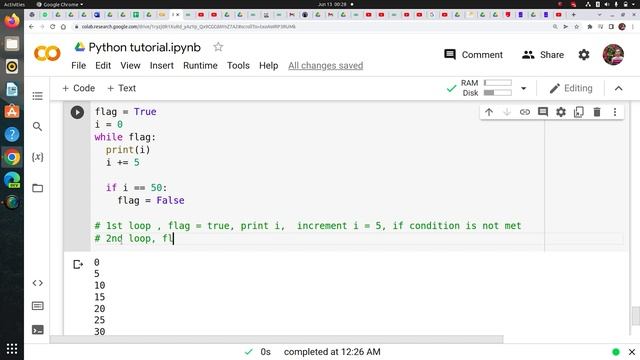
Task: Open Activities overview
Action: click(14, 4)
